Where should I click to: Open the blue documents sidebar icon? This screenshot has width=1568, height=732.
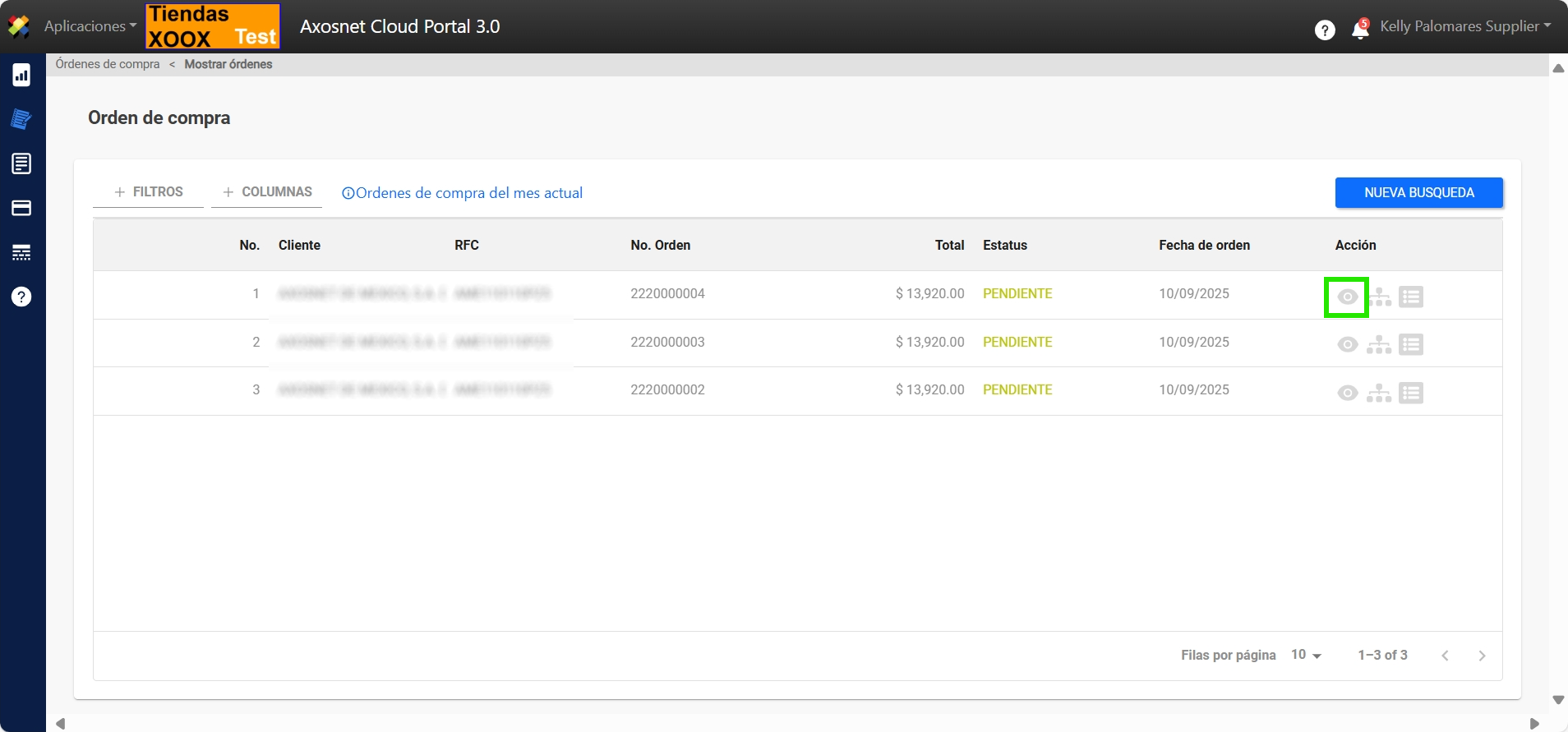(x=21, y=119)
